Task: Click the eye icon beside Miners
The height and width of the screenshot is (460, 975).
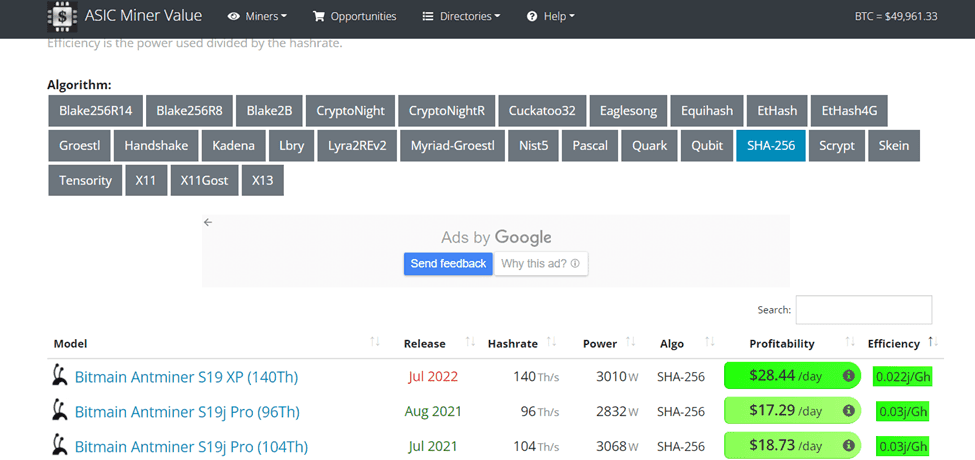Action: pyautogui.click(x=234, y=17)
